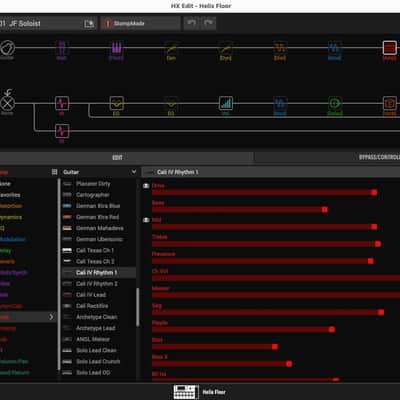Select the teal Vol block
This screenshot has height=400, width=400.
pos(226,103)
